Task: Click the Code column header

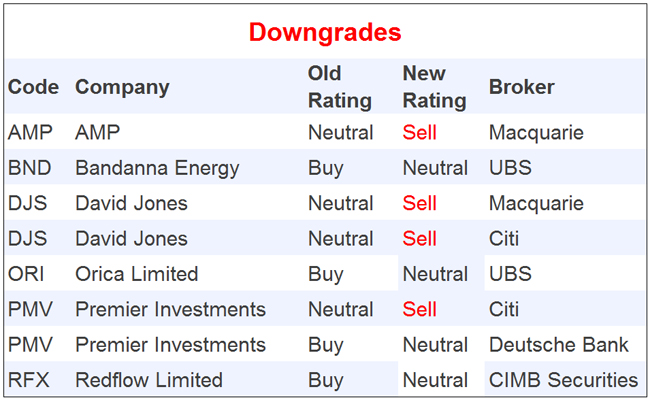Action: coord(33,87)
